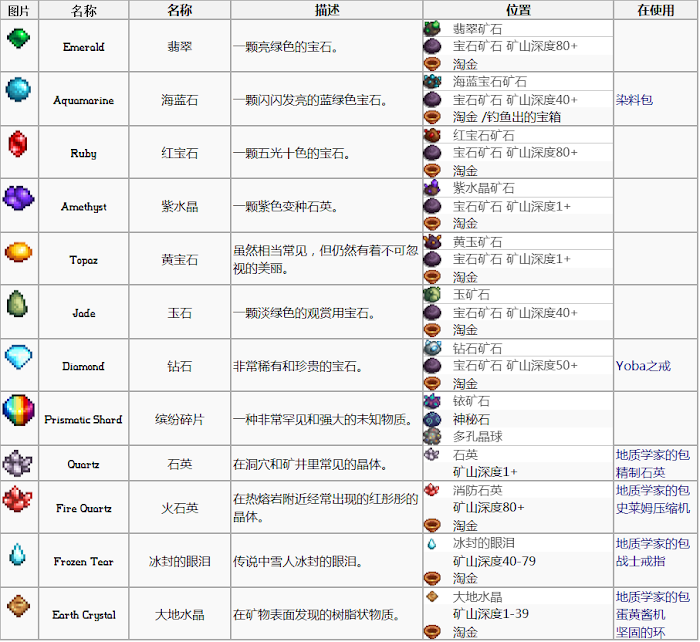Click the small Fire Quartz icon beside 消防石英
This screenshot has height=642, width=700.
432,490
